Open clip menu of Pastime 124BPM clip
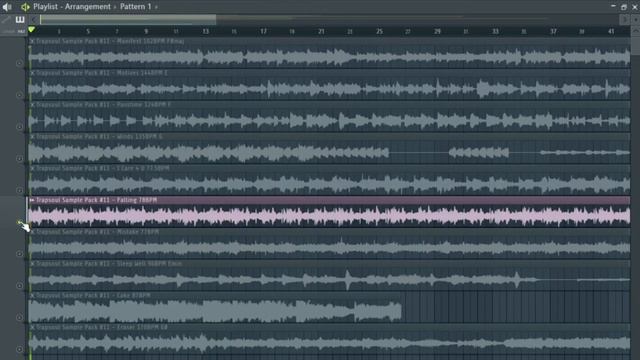The height and width of the screenshot is (360, 640). click(x=32, y=105)
